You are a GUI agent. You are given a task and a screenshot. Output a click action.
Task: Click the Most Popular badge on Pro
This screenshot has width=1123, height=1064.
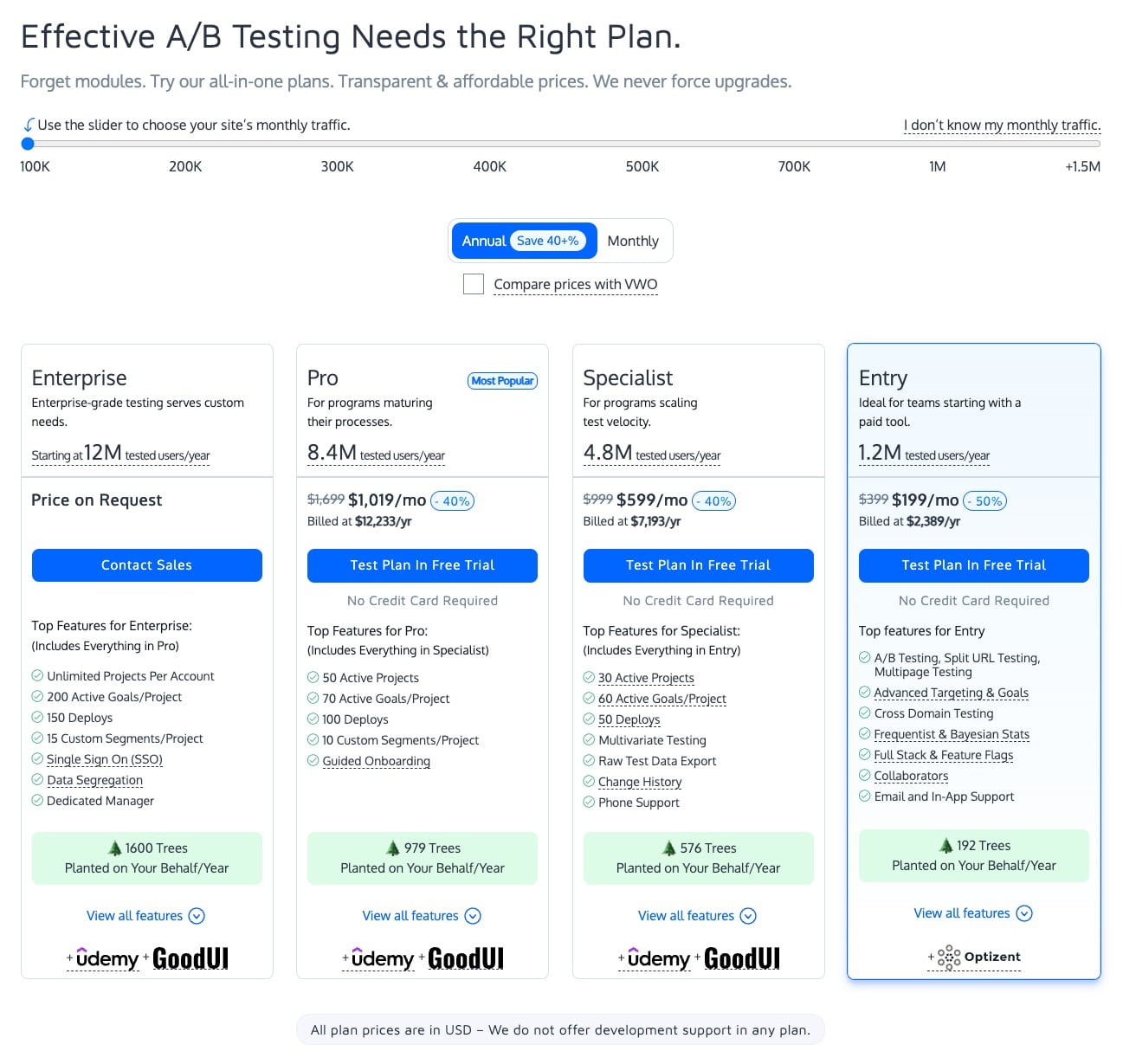[x=502, y=381]
